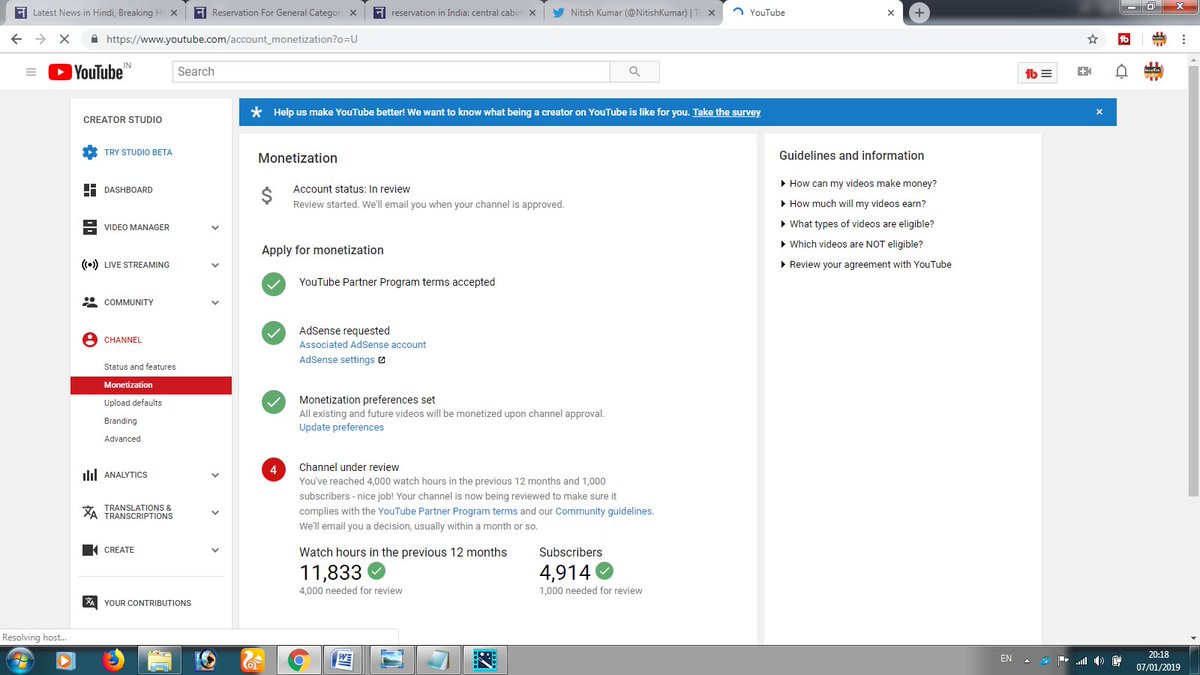Click the YouTube logo
The image size is (1200, 675).
[x=88, y=72]
